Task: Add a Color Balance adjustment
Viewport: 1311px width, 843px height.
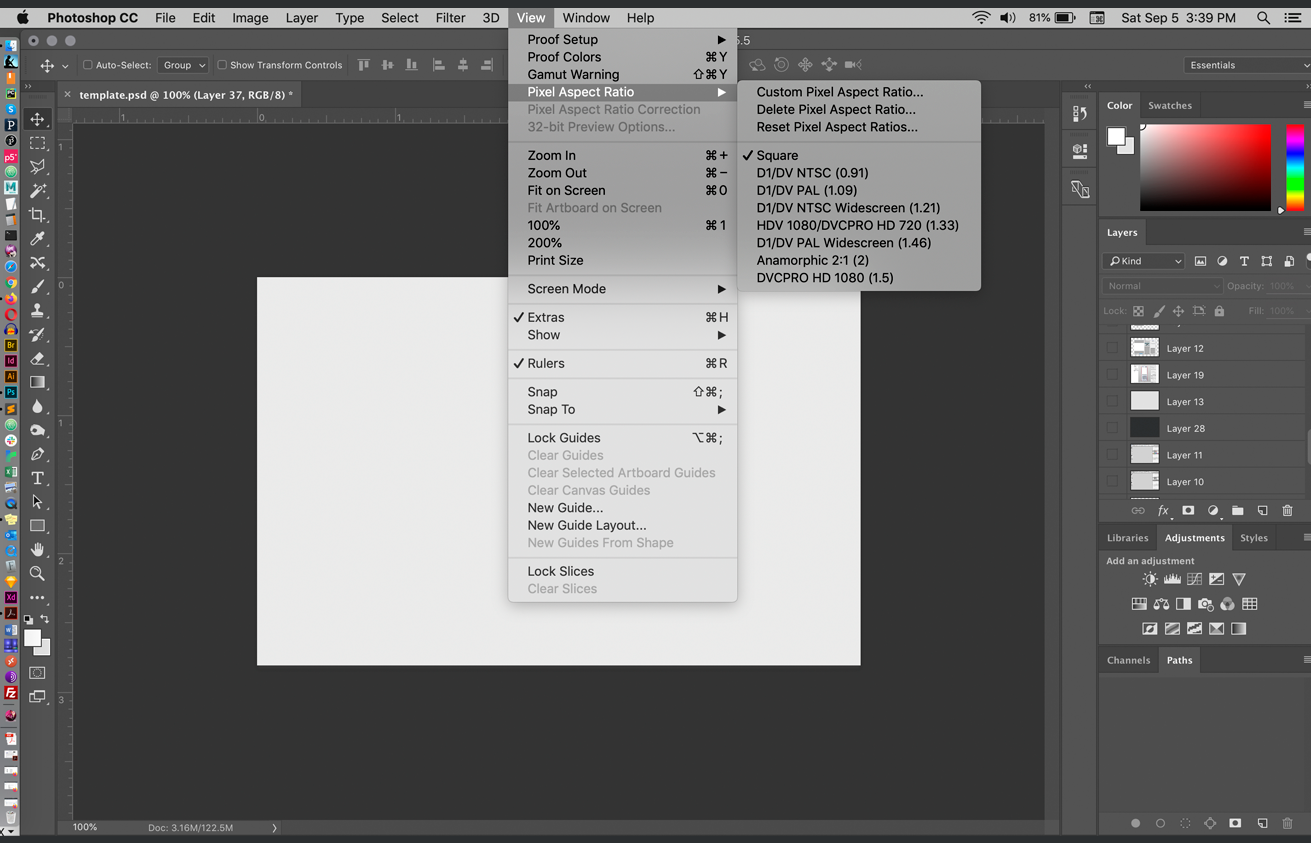Action: pyautogui.click(x=1161, y=604)
